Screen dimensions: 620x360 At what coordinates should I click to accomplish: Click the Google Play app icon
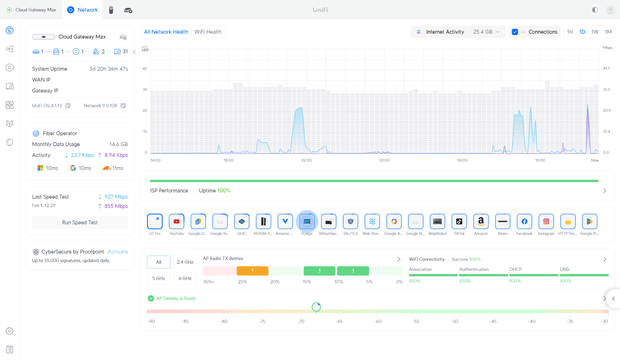(590, 222)
